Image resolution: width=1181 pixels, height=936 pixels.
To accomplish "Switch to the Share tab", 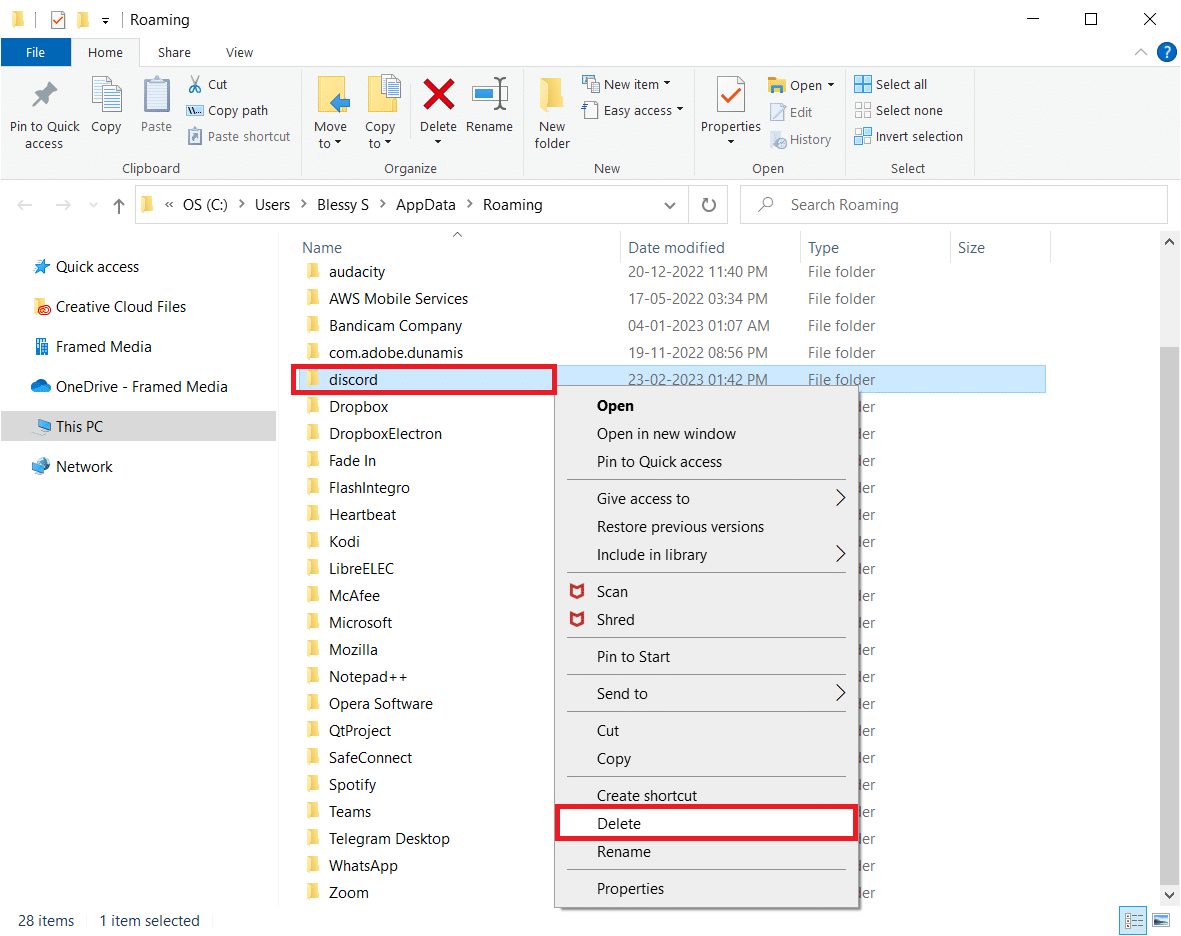I will pyautogui.click(x=174, y=52).
